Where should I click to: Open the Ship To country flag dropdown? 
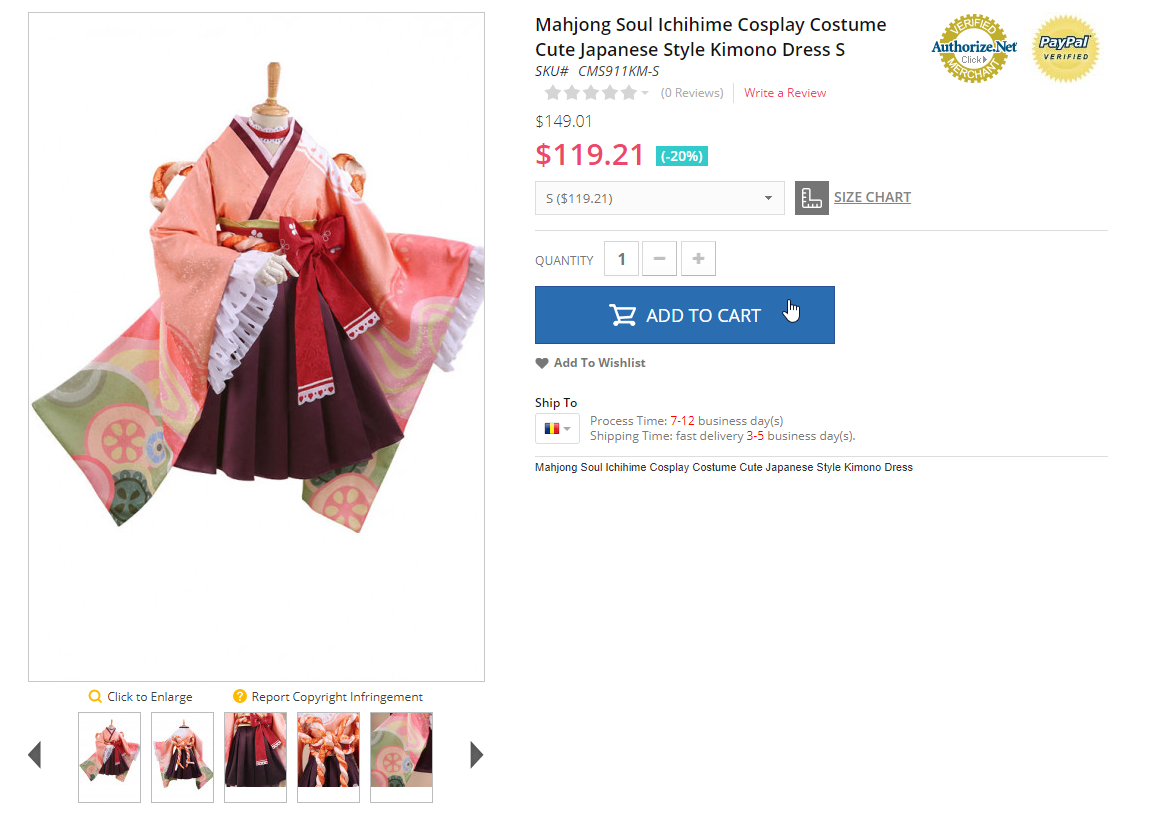click(x=558, y=429)
